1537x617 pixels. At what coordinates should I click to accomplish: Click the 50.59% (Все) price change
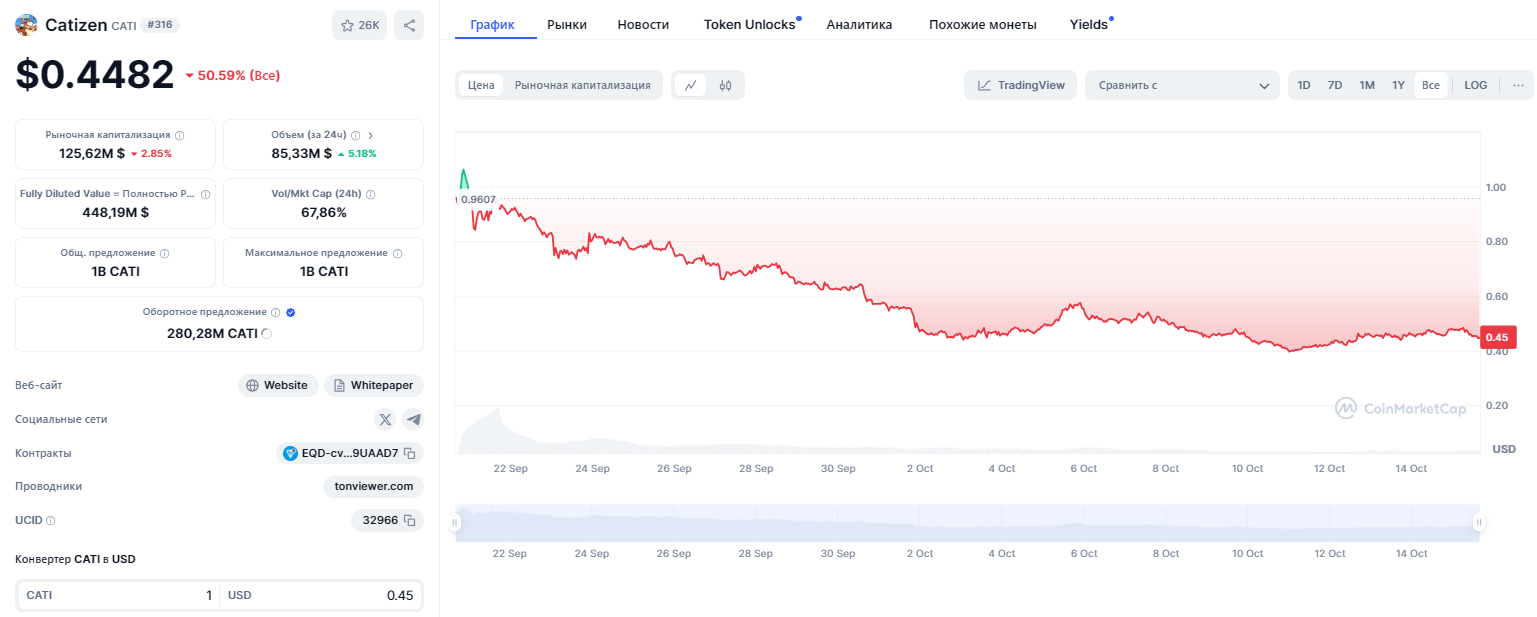point(233,76)
